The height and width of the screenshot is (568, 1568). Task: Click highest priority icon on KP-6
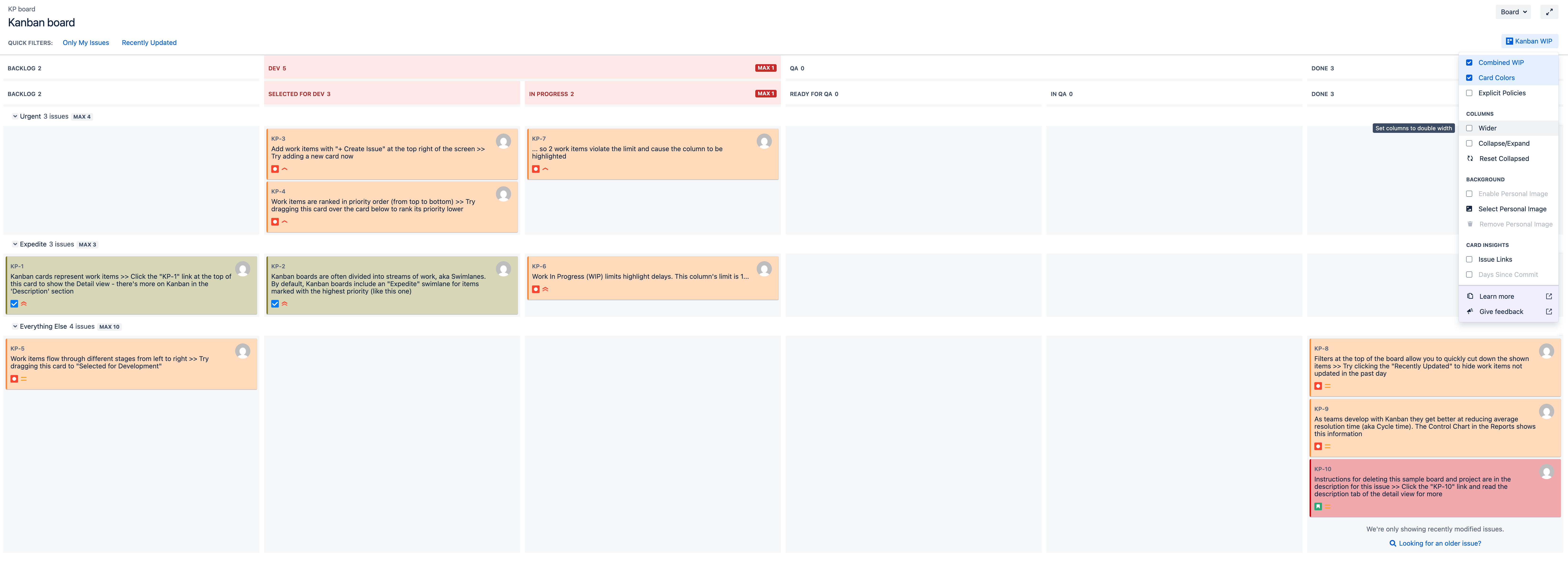click(x=545, y=290)
